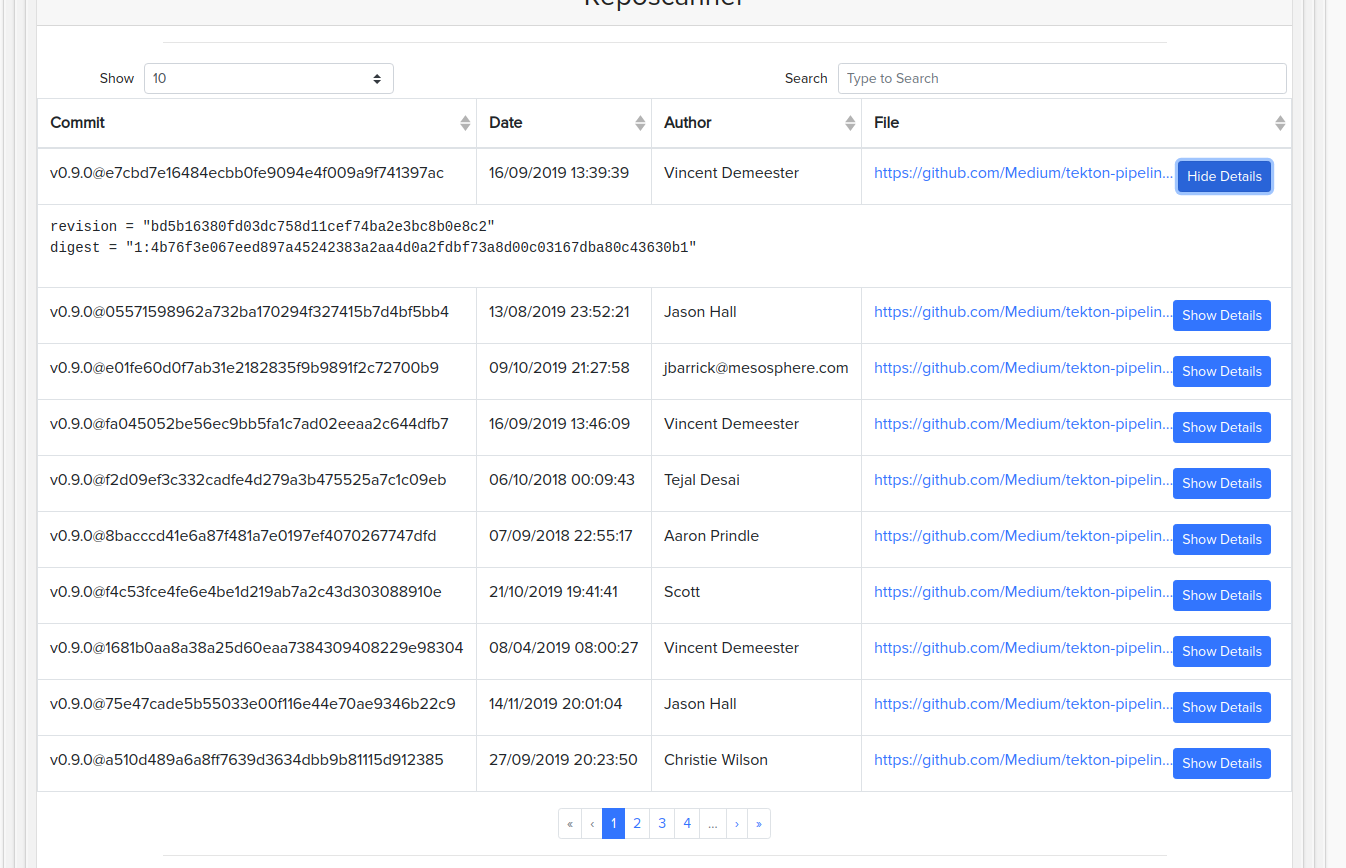Show details for Scott's commit row
Image resolution: width=1346 pixels, height=868 pixels.
[1221, 595]
